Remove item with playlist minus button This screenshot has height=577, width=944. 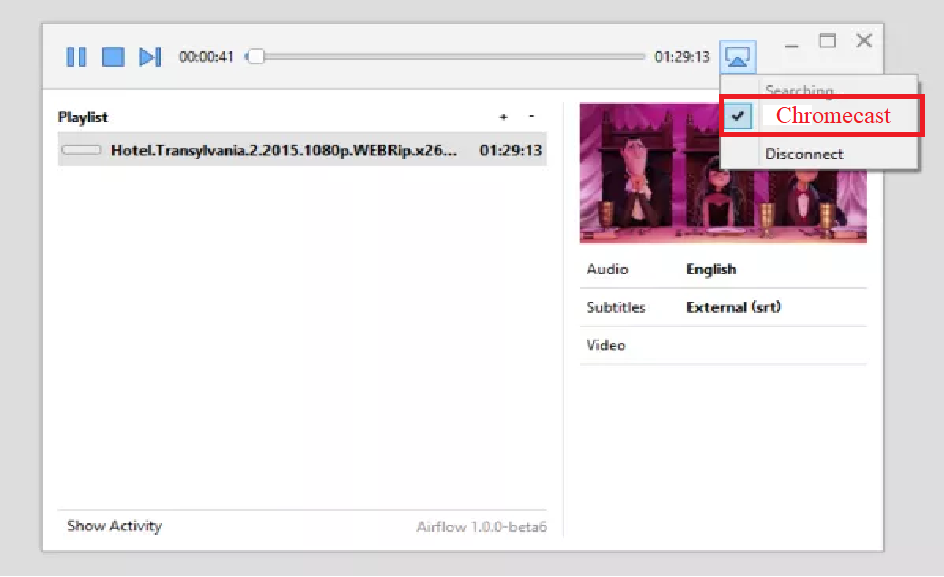[x=531, y=116]
